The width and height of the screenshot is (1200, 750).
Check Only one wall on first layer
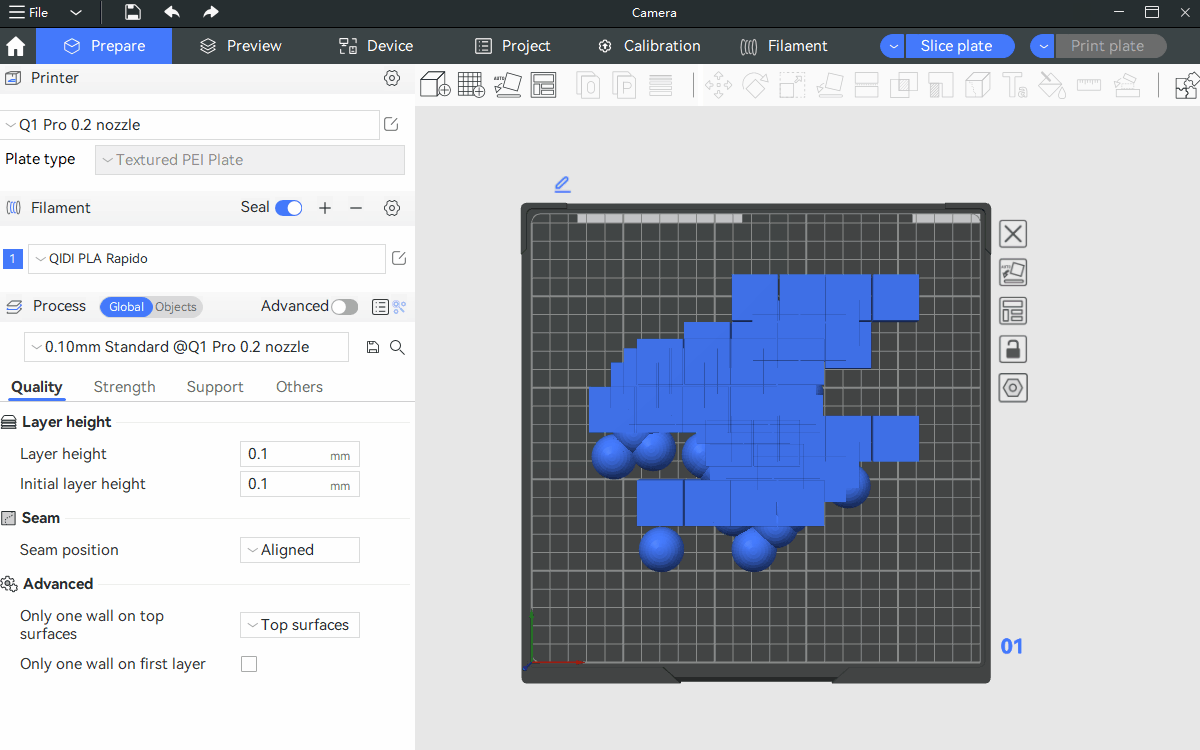249,664
